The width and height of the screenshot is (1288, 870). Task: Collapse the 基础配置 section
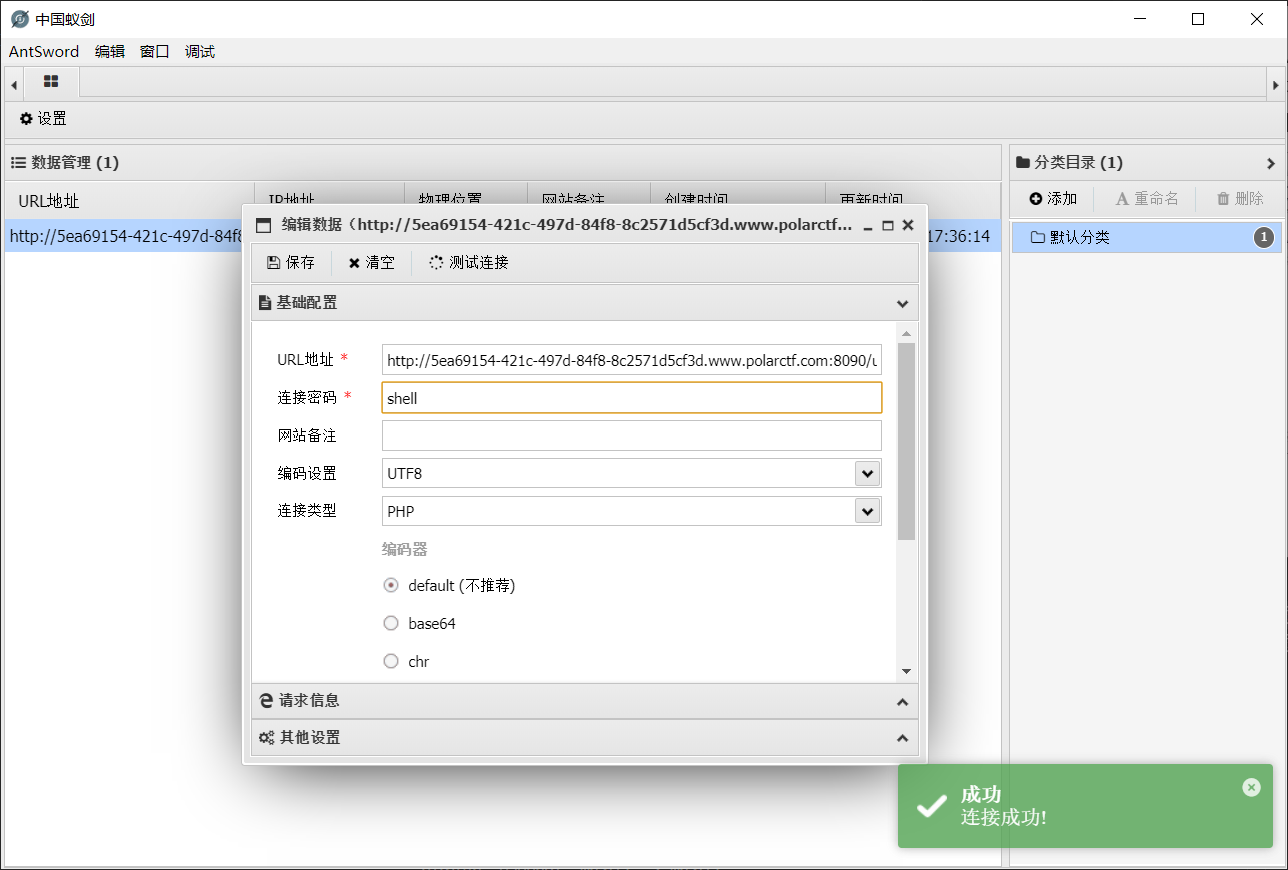pyautogui.click(x=902, y=303)
